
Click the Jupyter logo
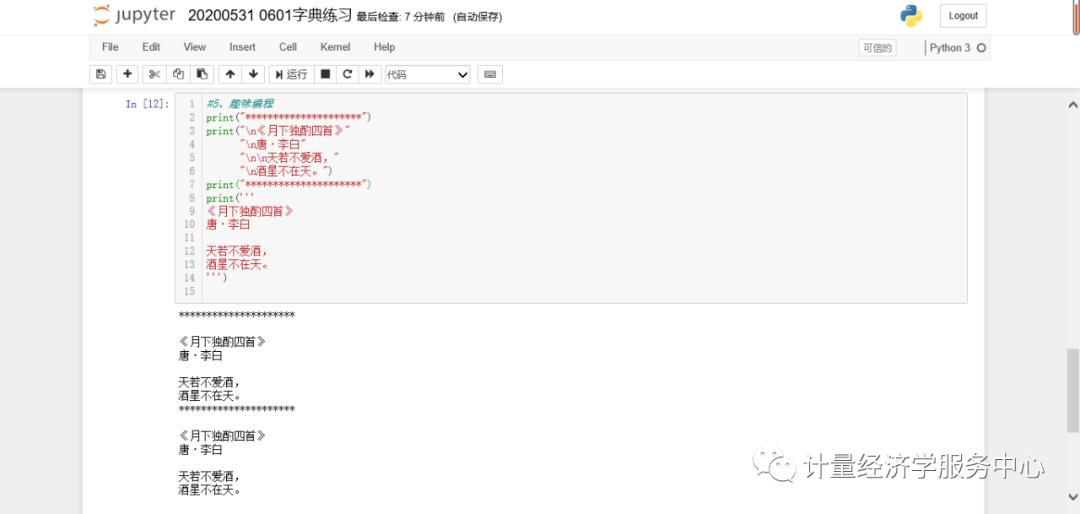point(134,15)
